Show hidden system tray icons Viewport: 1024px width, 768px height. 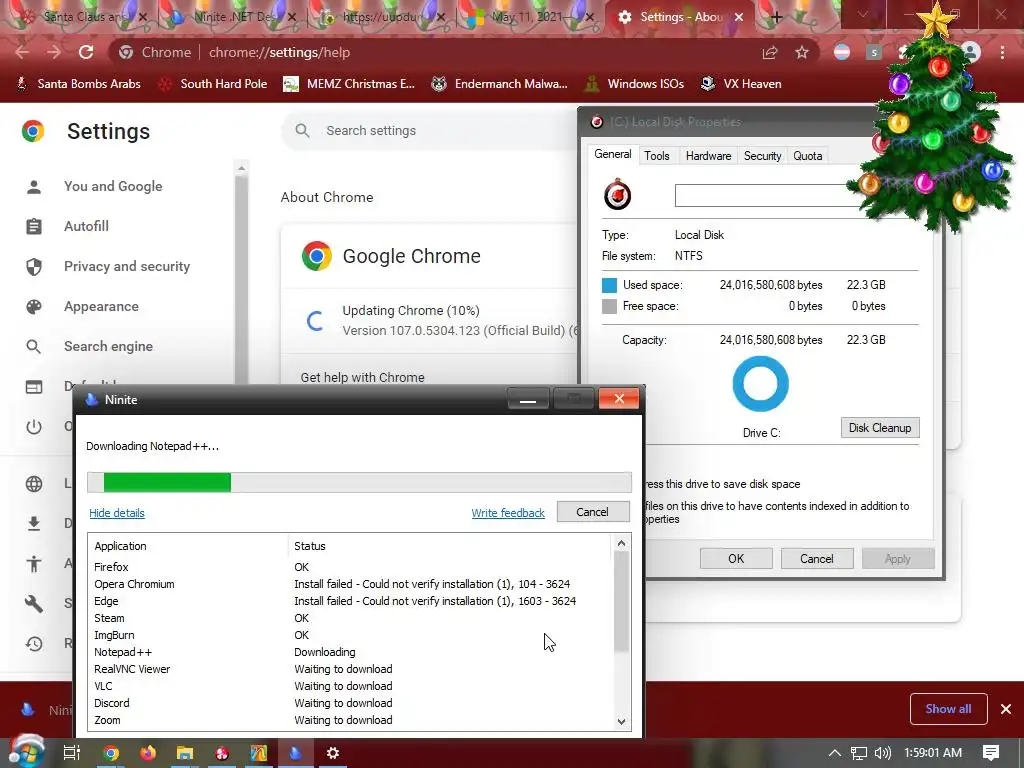click(835, 753)
